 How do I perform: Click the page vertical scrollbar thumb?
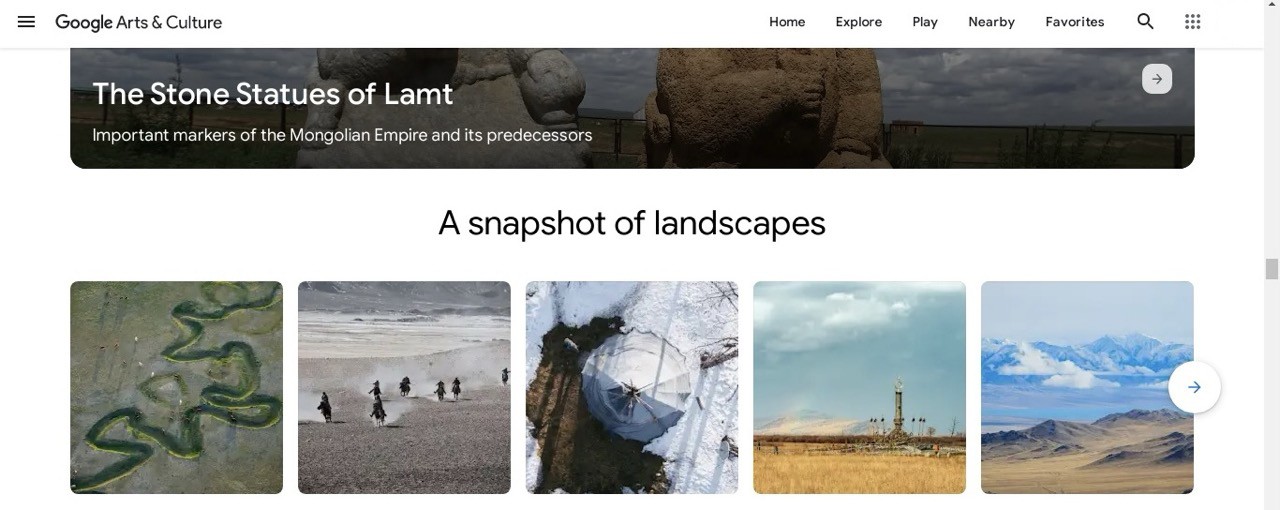(1272, 269)
